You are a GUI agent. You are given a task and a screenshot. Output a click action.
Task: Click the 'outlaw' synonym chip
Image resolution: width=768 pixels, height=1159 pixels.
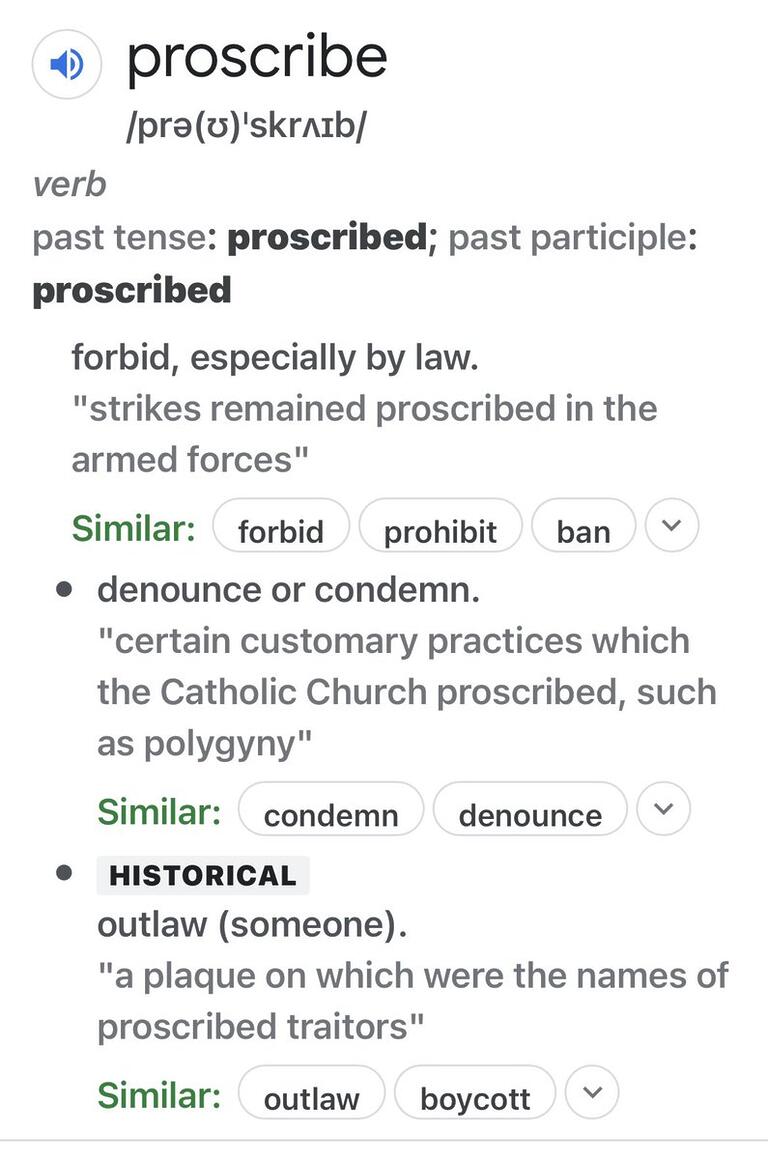[312, 1092]
